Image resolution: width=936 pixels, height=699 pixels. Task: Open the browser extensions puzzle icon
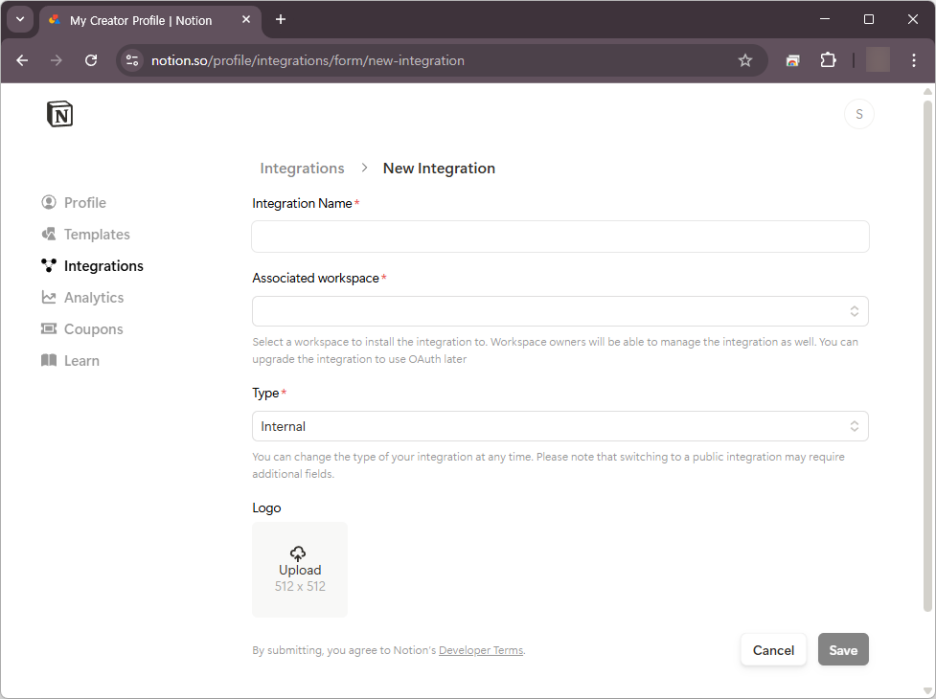pyautogui.click(x=828, y=60)
